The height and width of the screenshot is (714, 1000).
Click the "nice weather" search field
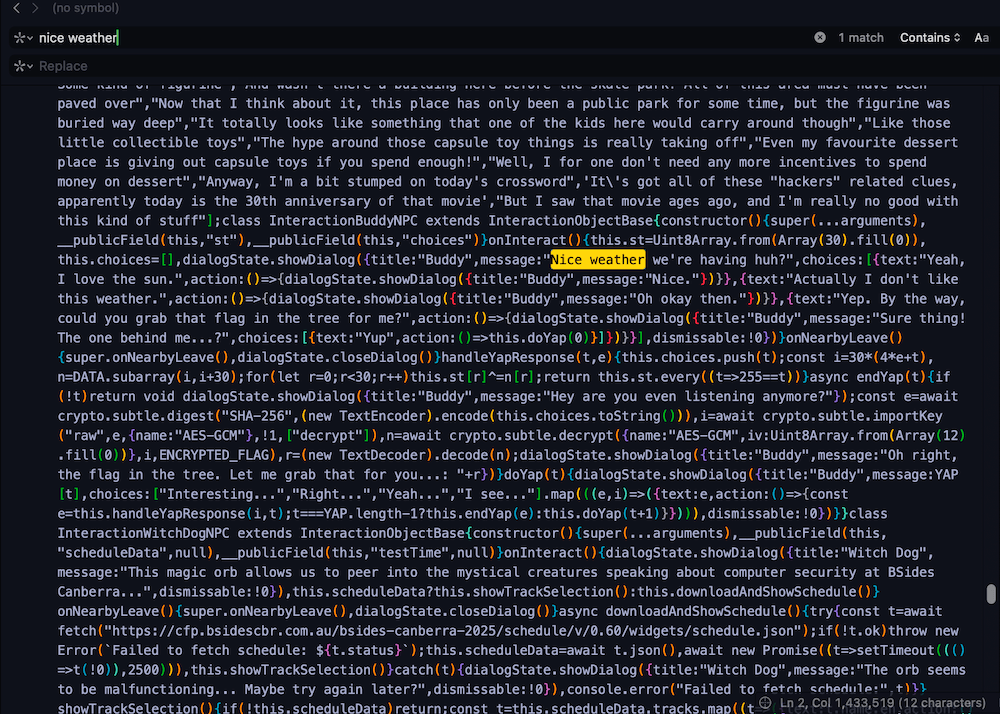pyautogui.click(x=400, y=38)
